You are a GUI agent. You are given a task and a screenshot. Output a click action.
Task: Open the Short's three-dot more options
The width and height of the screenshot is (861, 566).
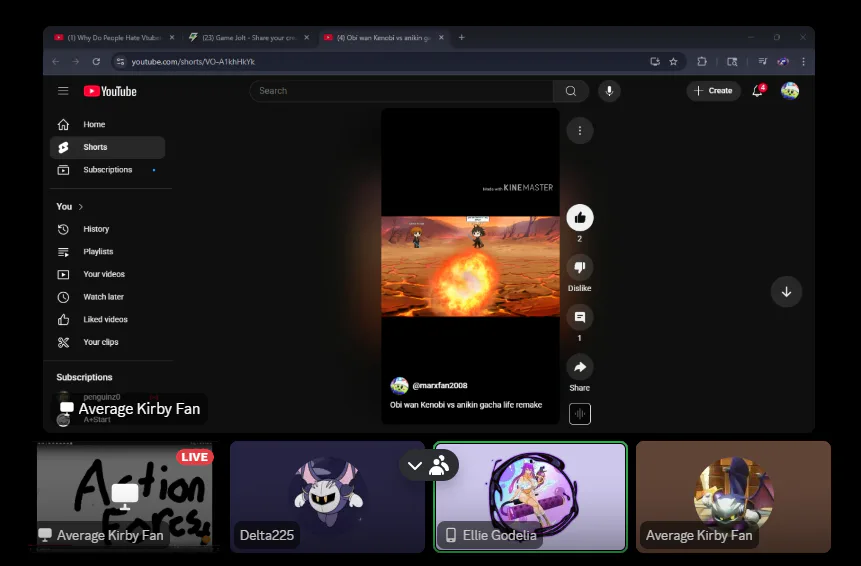580,131
